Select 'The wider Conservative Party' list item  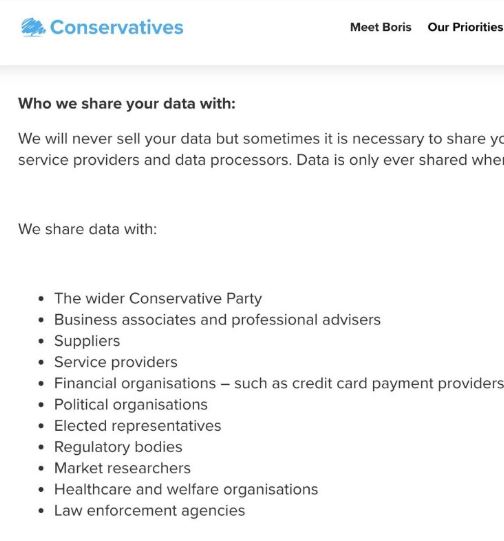(158, 298)
